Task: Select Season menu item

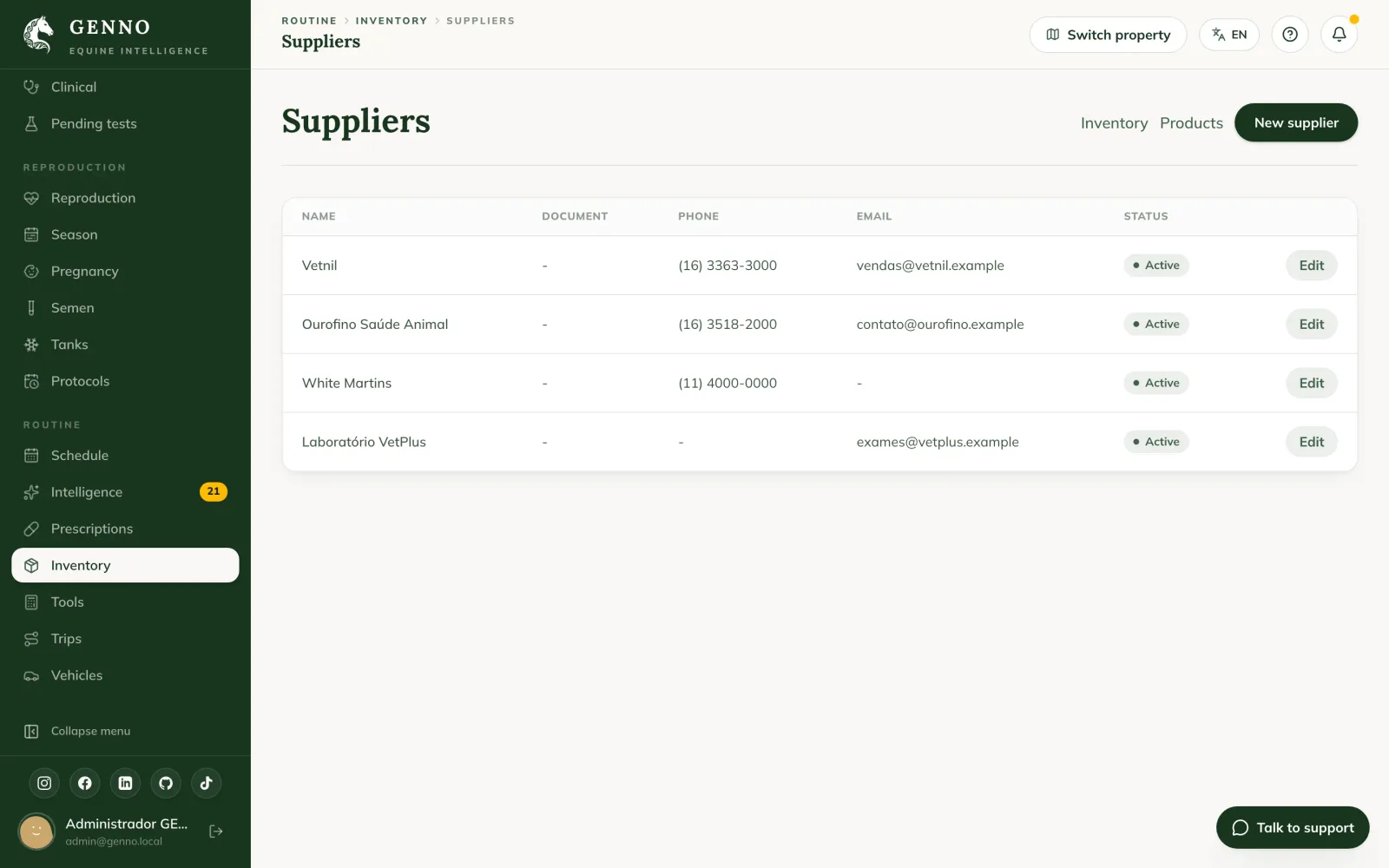Action: (125, 234)
